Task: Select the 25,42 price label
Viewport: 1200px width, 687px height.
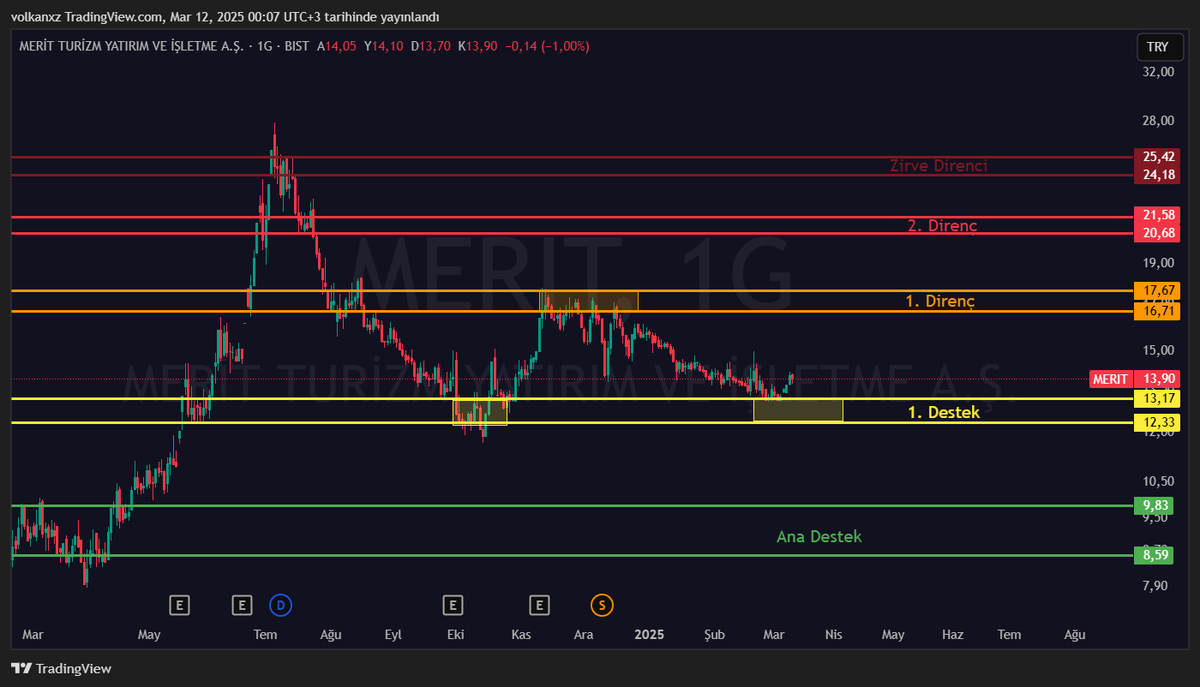Action: click(1158, 157)
